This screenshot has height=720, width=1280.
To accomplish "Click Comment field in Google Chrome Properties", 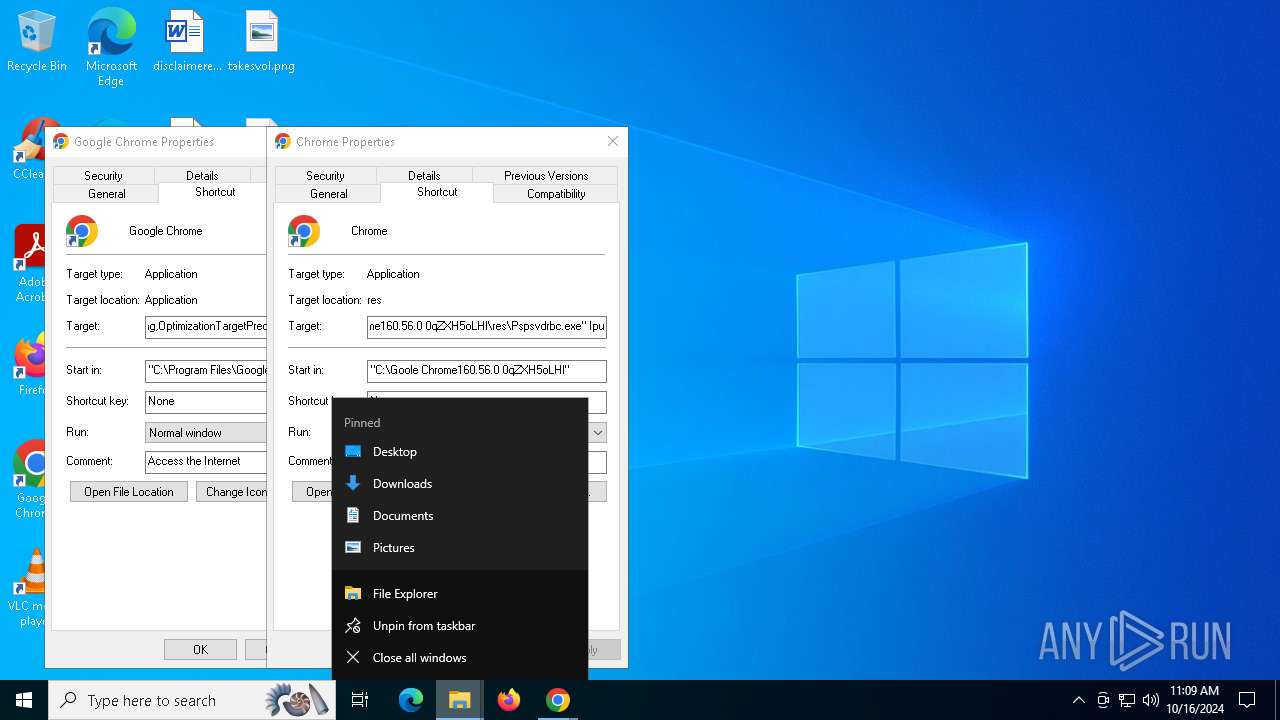I will (206, 461).
